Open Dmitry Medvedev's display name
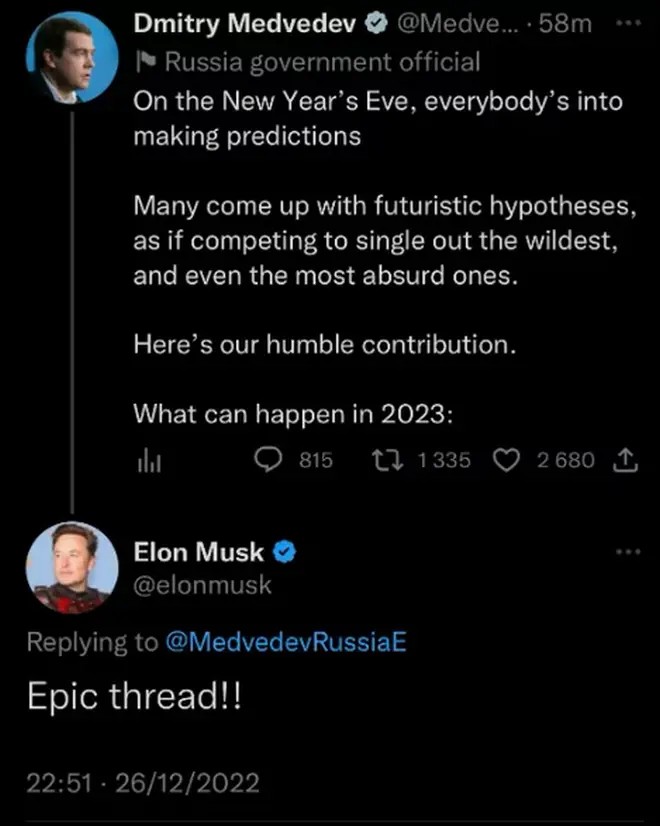The width and height of the screenshot is (660, 826). point(245,24)
